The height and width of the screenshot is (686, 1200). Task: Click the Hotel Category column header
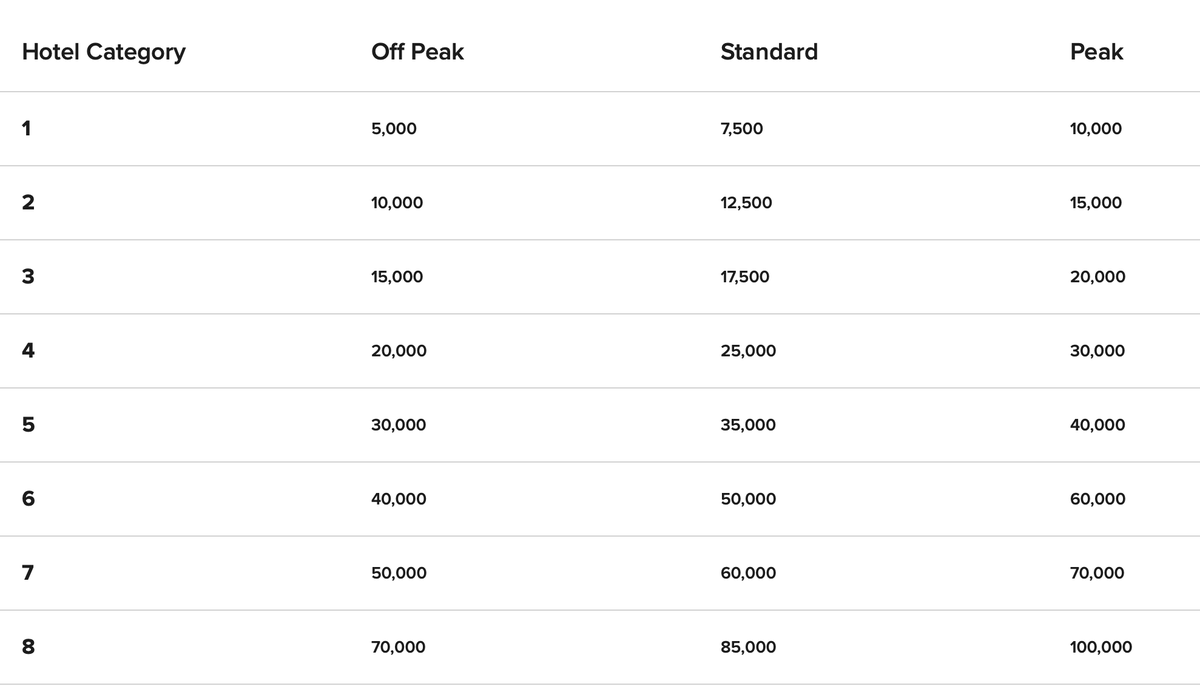(104, 53)
